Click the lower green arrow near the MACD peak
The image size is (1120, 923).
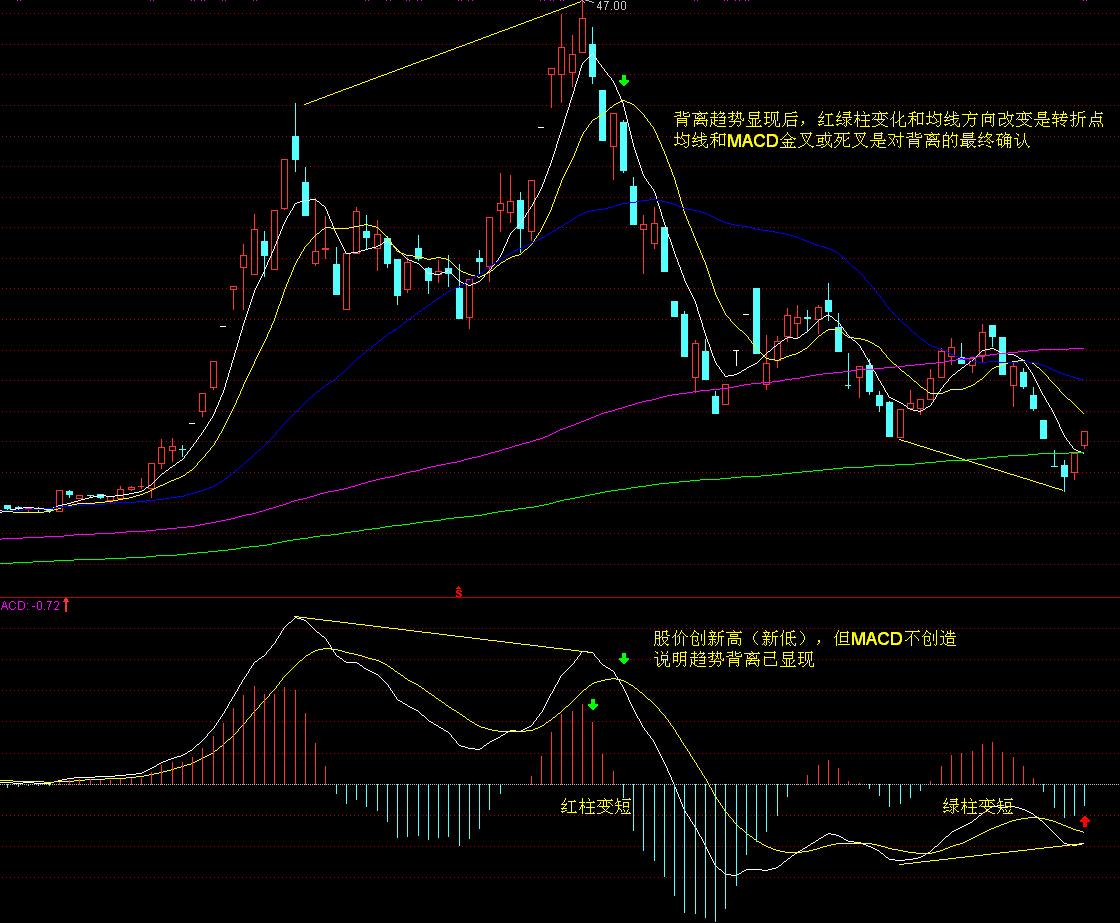594,704
